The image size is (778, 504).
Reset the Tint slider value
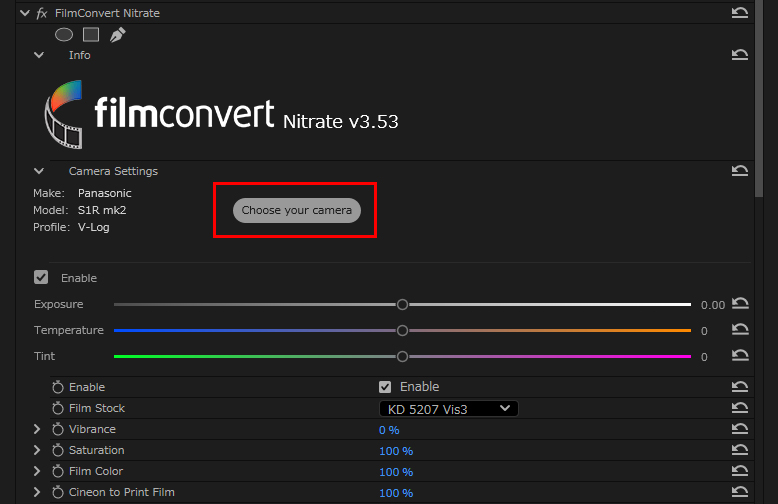(740, 355)
